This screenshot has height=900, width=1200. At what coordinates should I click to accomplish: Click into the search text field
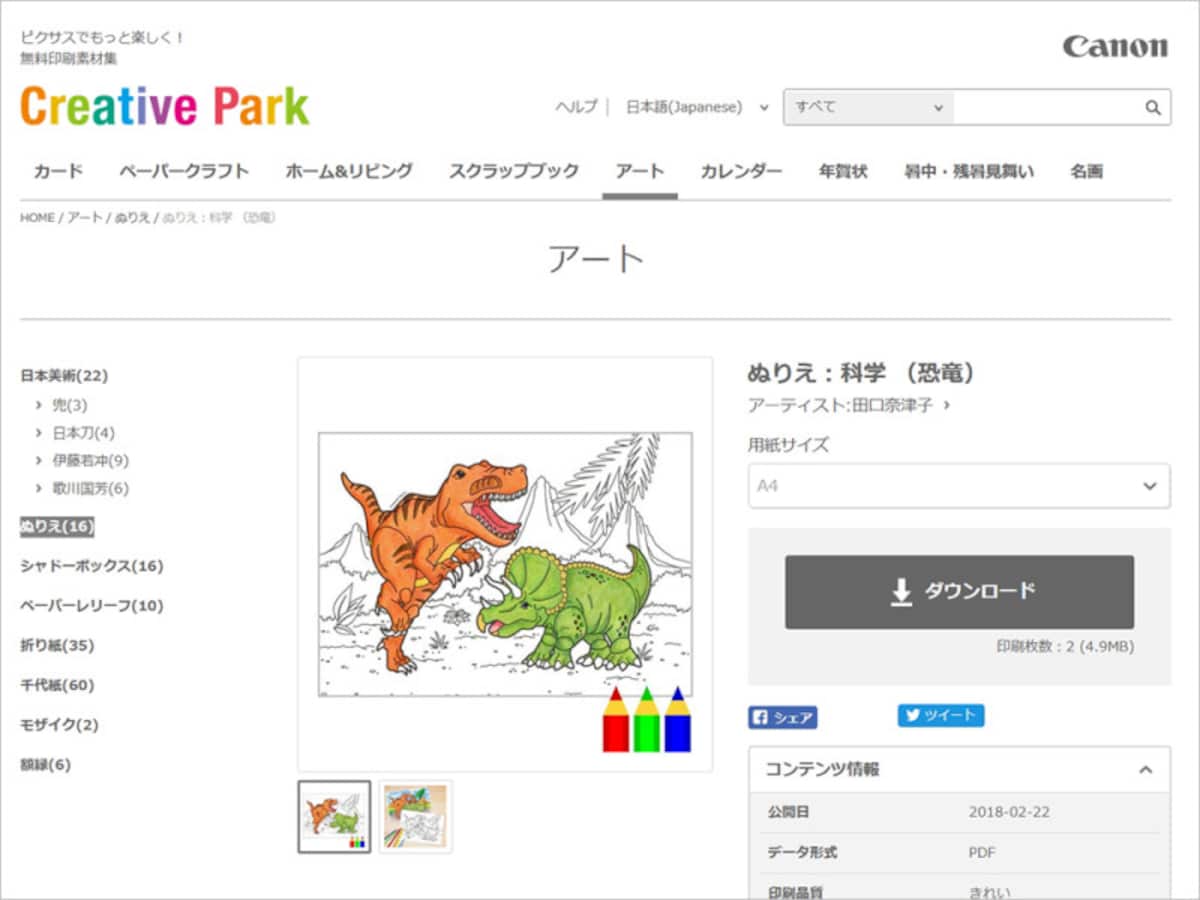point(1047,107)
